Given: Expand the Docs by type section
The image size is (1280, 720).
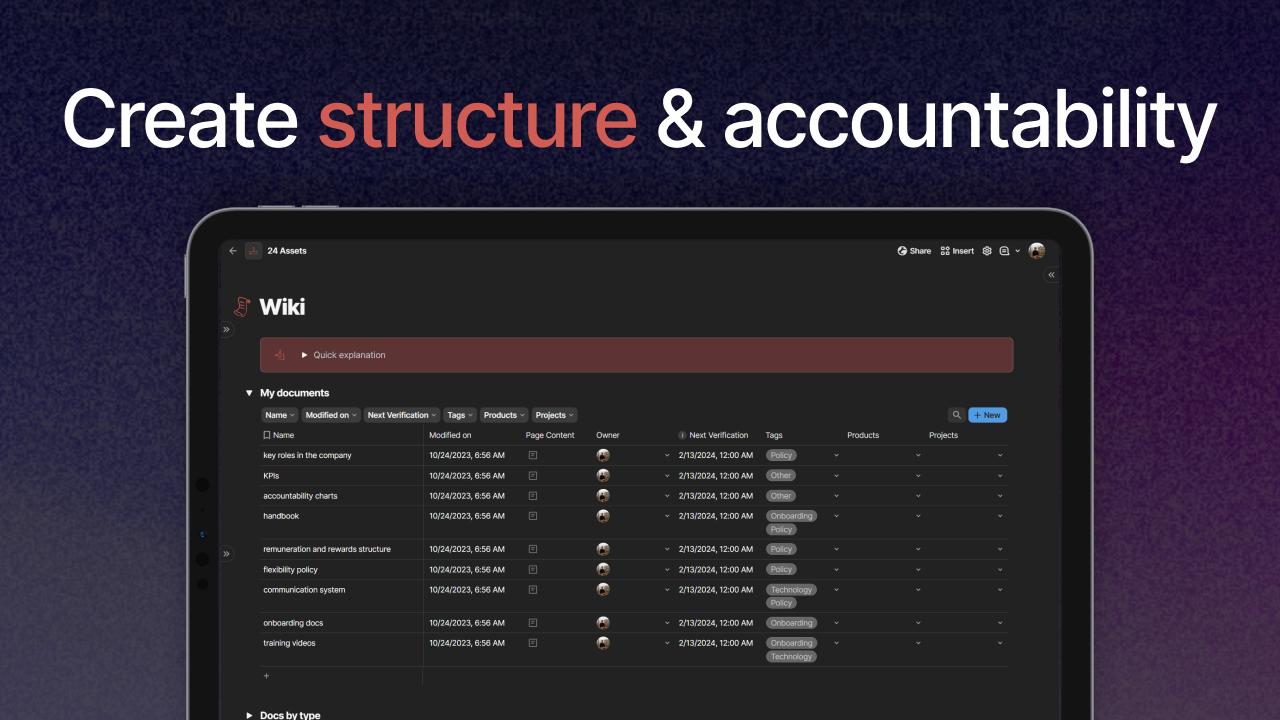Looking at the screenshot, I should [249, 715].
